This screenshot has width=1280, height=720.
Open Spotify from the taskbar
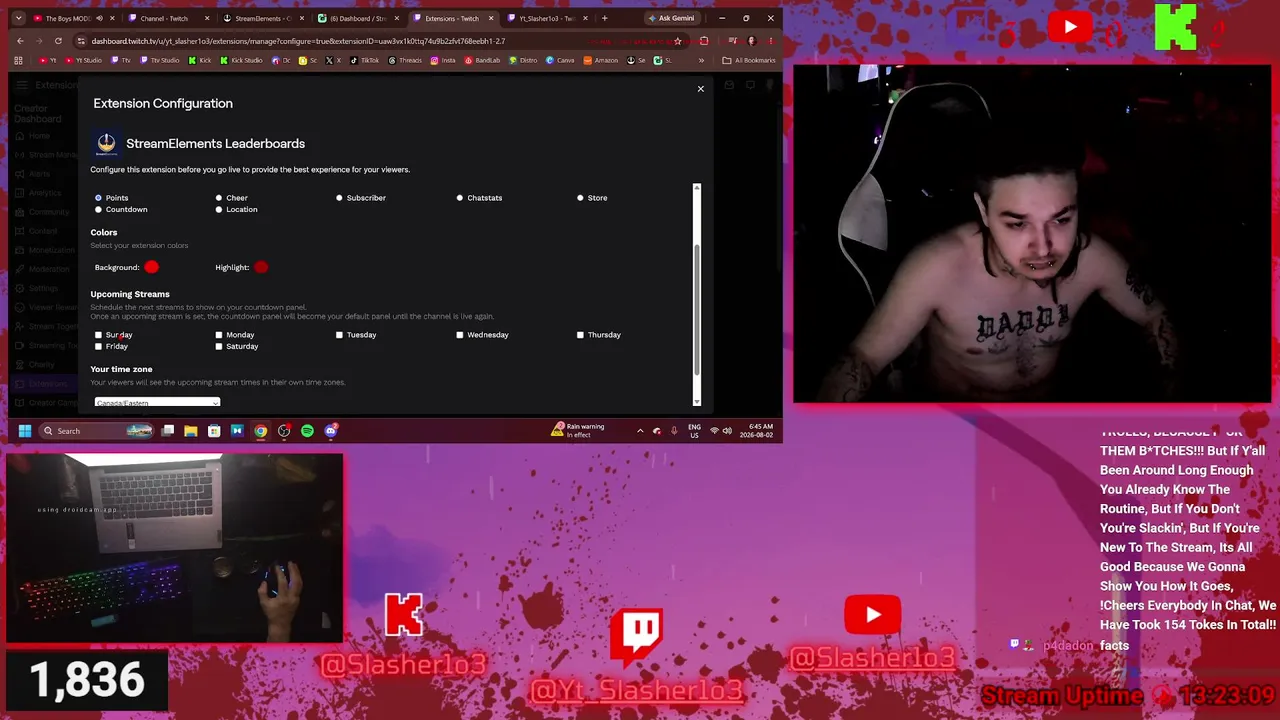pyautogui.click(x=307, y=431)
